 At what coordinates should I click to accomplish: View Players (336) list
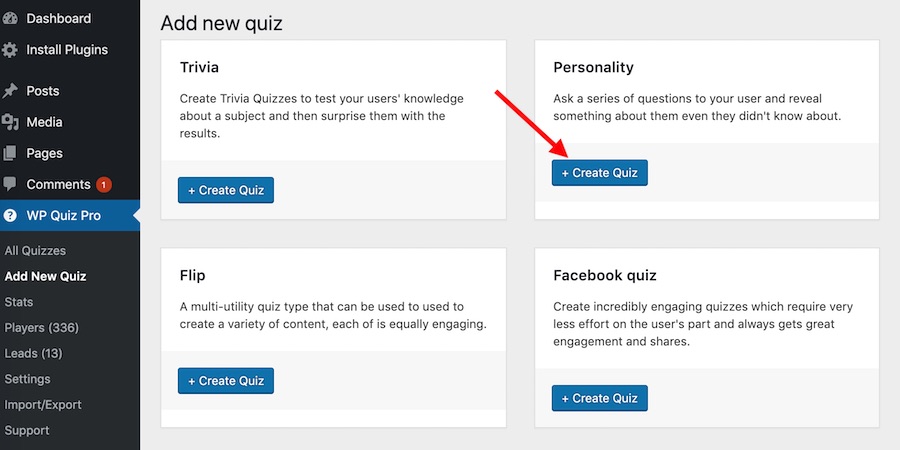point(42,328)
